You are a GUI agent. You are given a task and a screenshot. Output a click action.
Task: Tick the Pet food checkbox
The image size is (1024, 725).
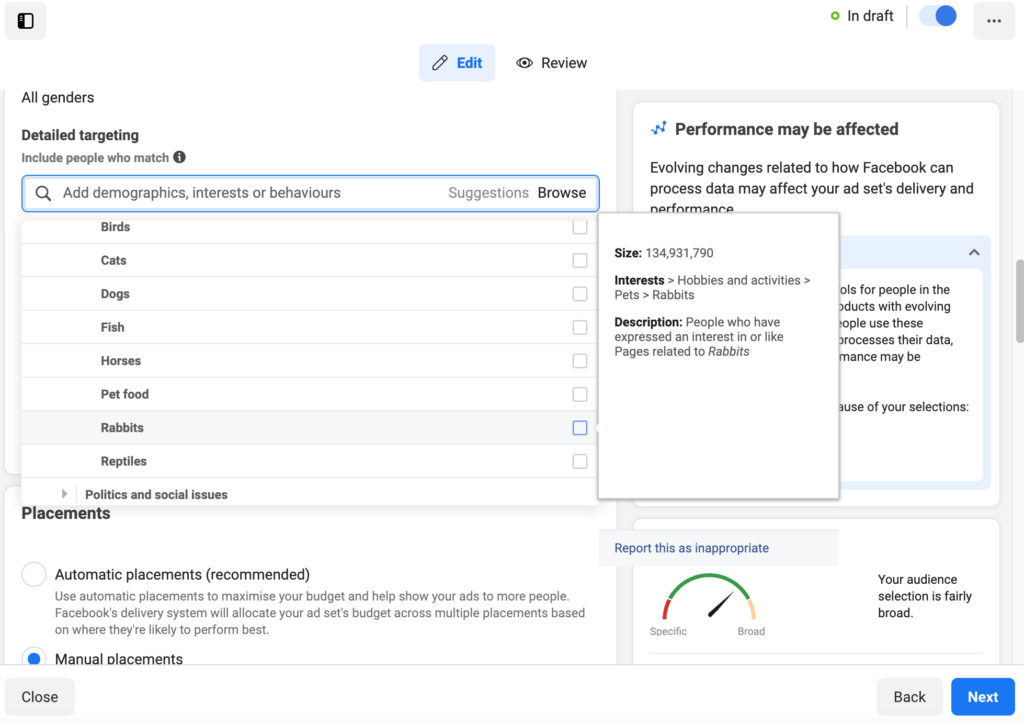[580, 395]
